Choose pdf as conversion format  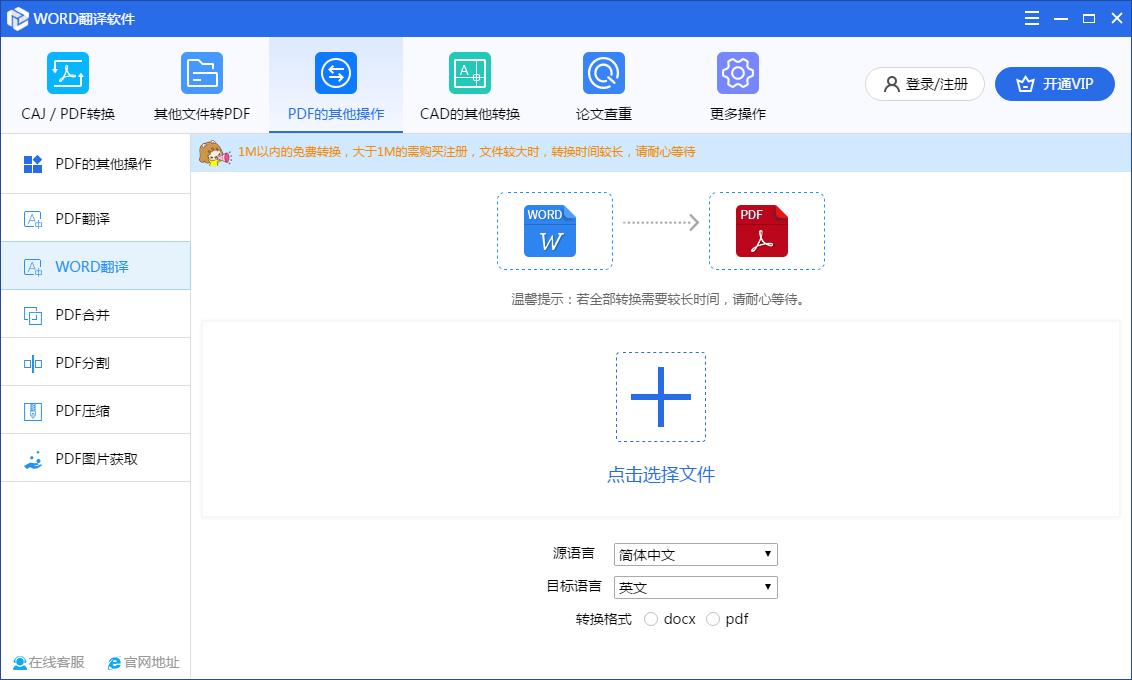click(712, 619)
